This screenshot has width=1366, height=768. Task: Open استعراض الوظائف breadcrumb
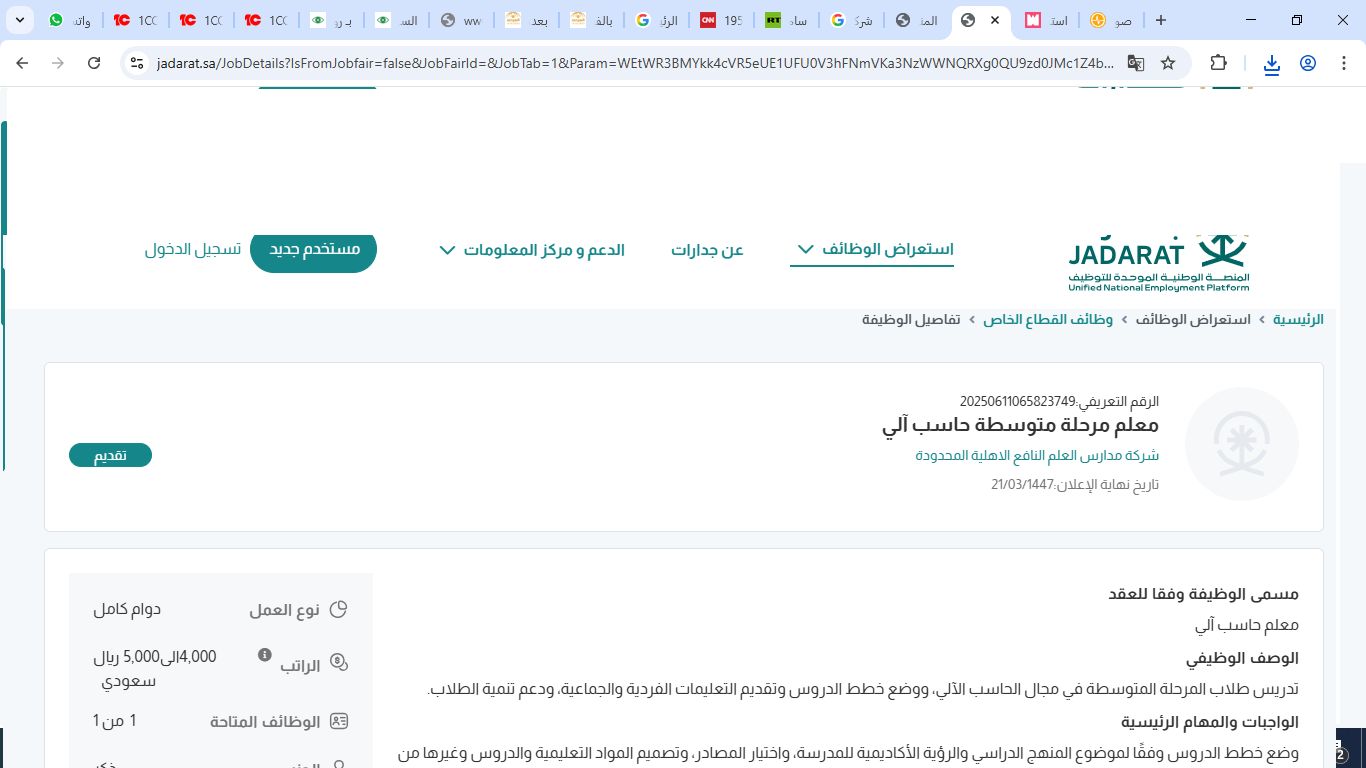[x=1193, y=320]
